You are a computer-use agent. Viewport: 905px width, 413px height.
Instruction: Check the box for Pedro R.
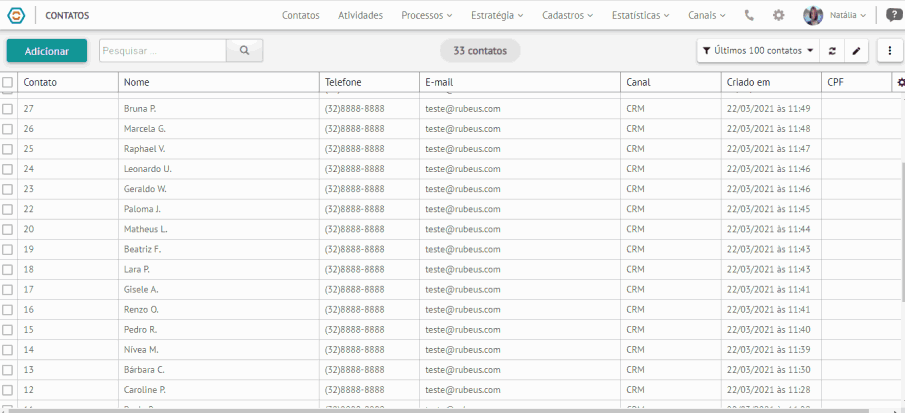(7, 330)
